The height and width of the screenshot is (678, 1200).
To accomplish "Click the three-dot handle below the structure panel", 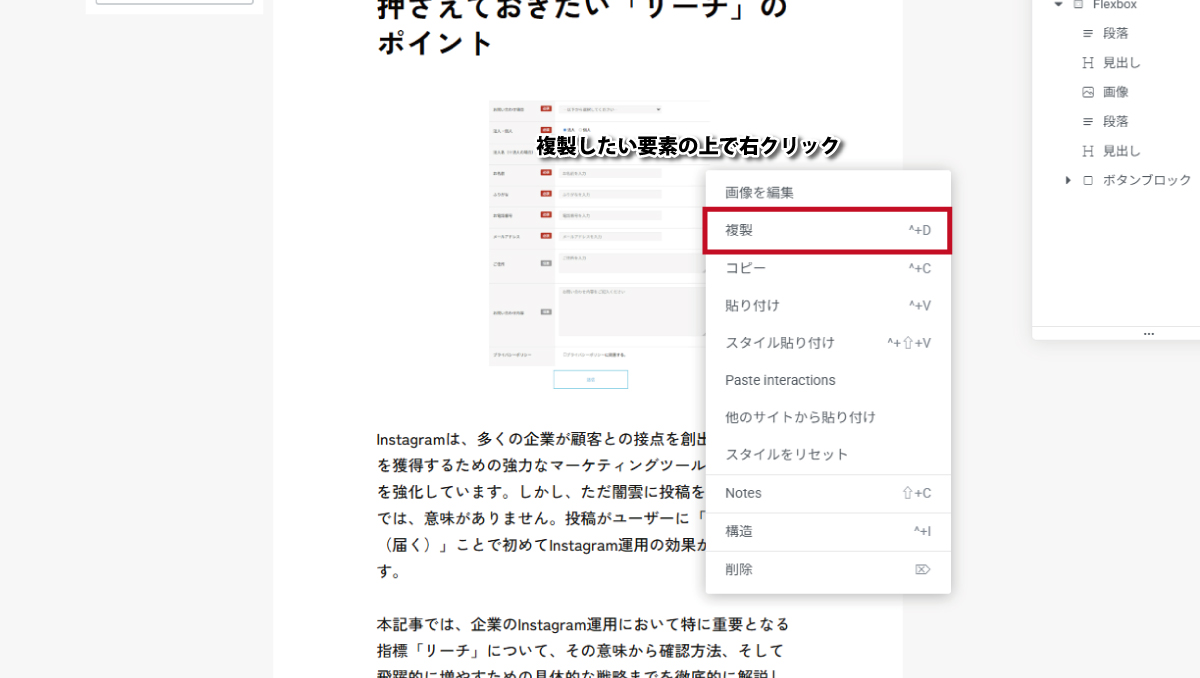I will pos(1148,334).
